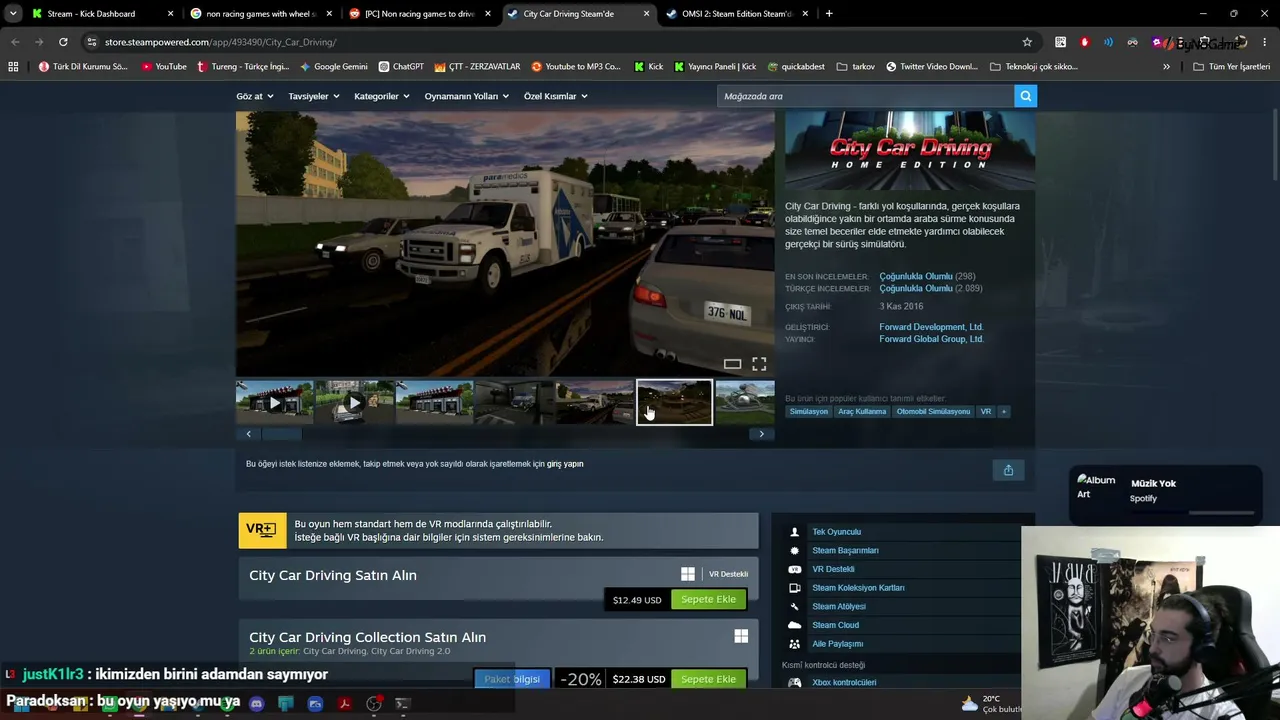Expand the Kategoriler menu
1280x720 pixels.
click(382, 96)
